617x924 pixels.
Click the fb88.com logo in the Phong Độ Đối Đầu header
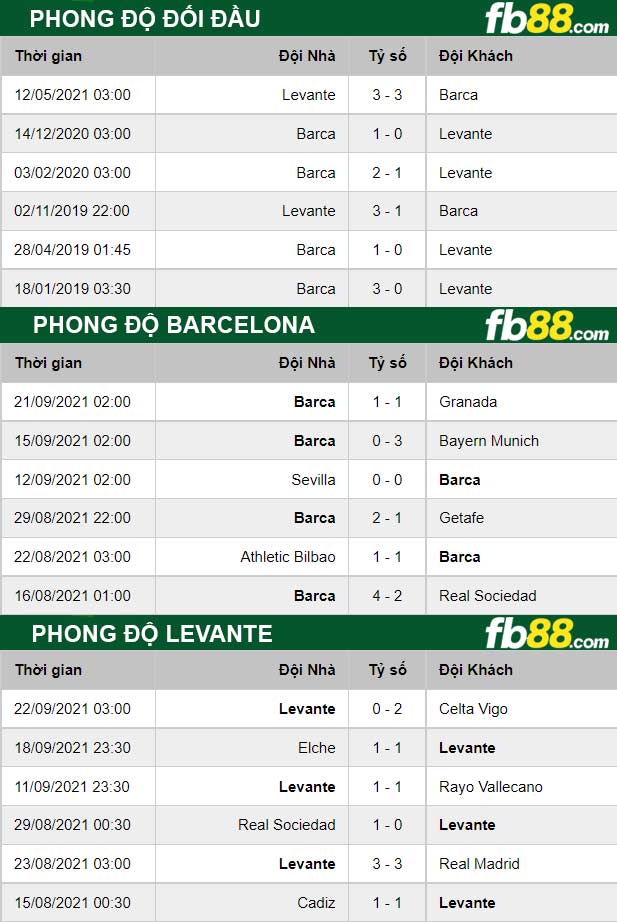546,20
